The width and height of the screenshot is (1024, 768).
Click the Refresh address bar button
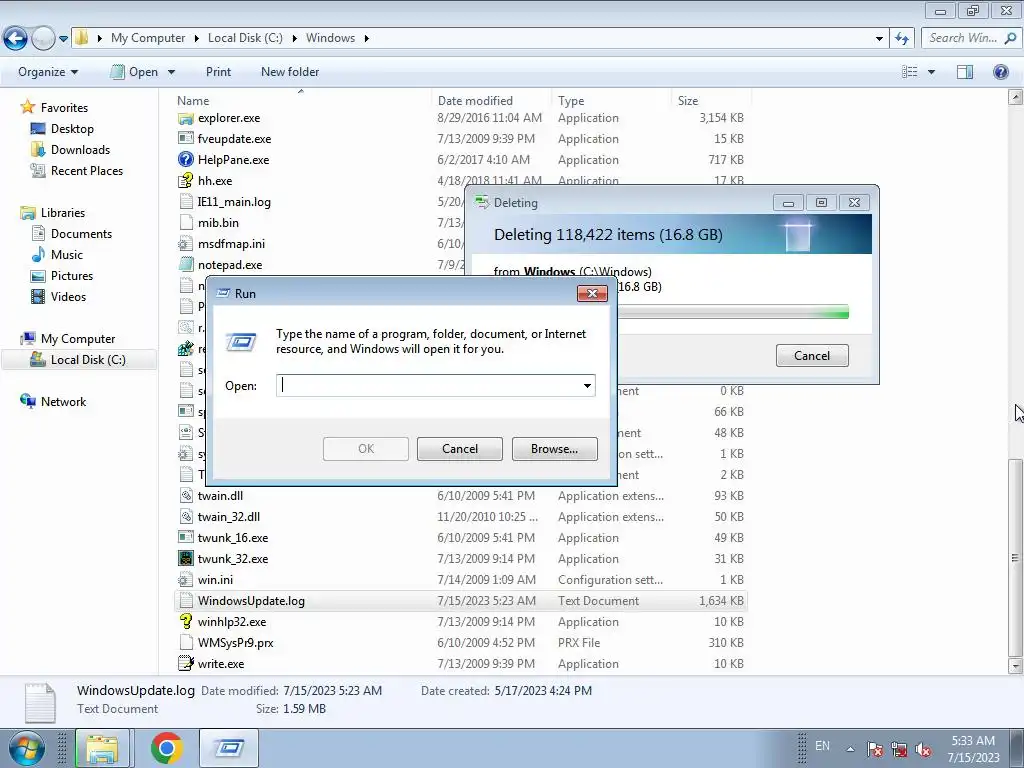tap(902, 39)
